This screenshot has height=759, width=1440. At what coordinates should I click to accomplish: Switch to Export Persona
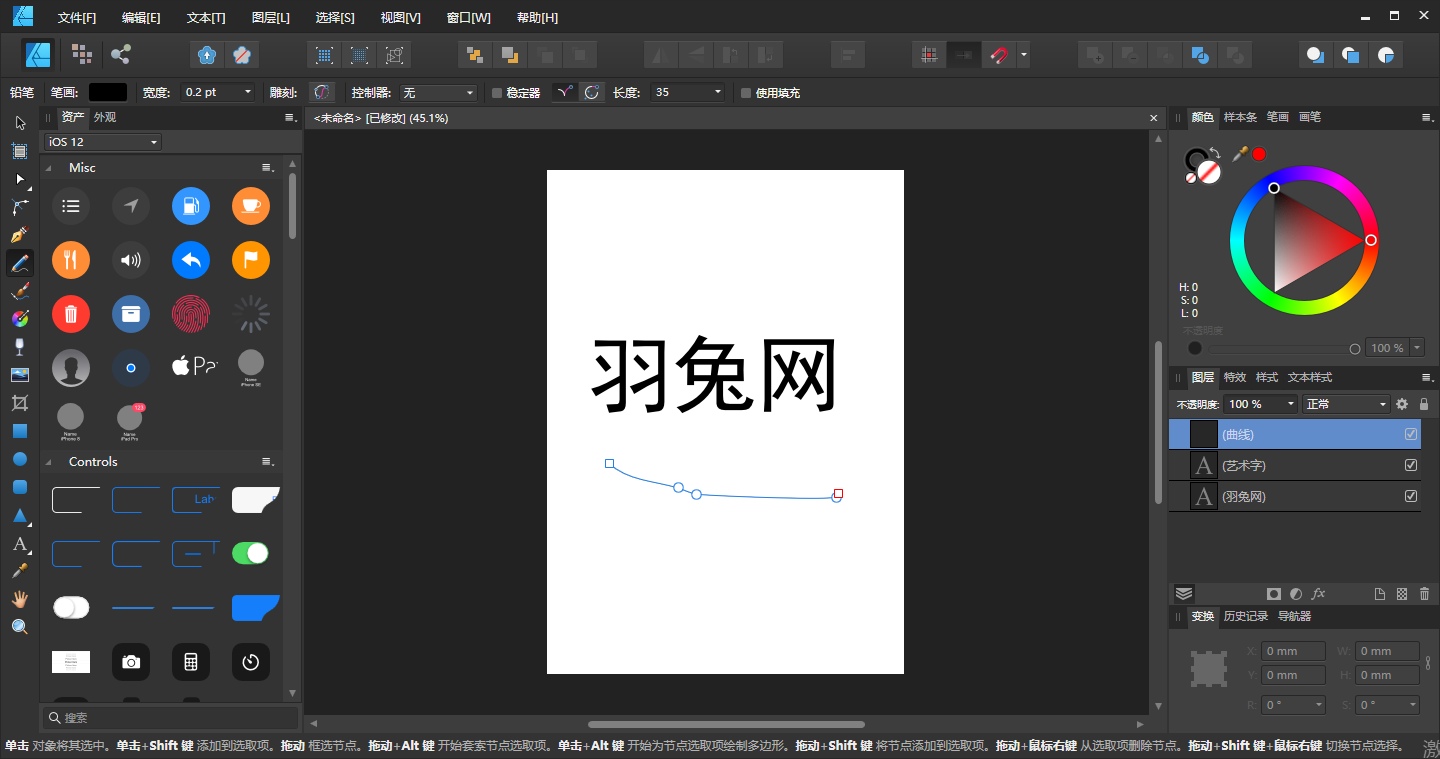[121, 54]
